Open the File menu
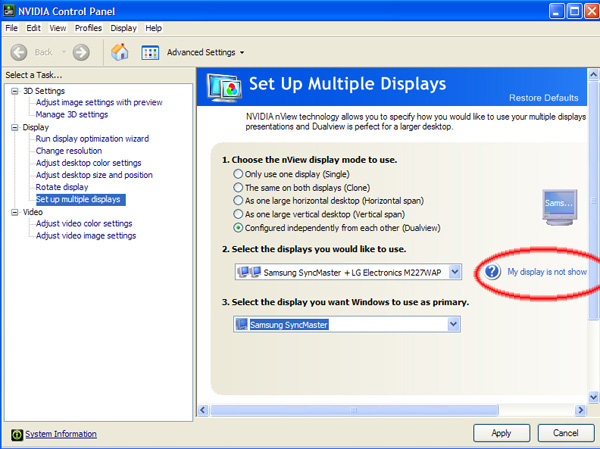This screenshot has width=600, height=449. (11, 28)
